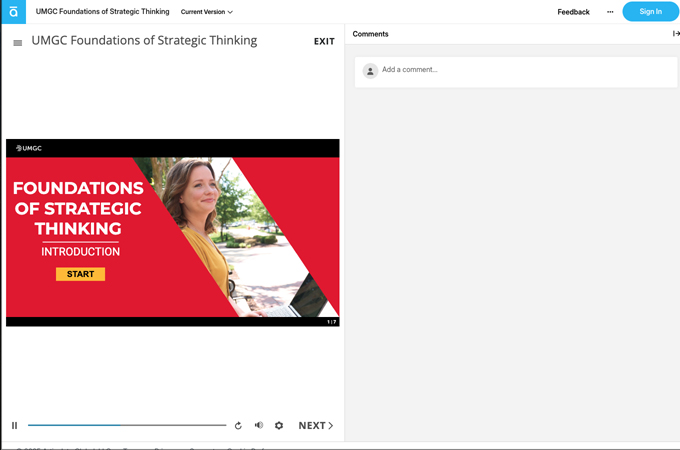Click the commenter avatar icon
The image size is (680, 450).
click(x=370, y=71)
